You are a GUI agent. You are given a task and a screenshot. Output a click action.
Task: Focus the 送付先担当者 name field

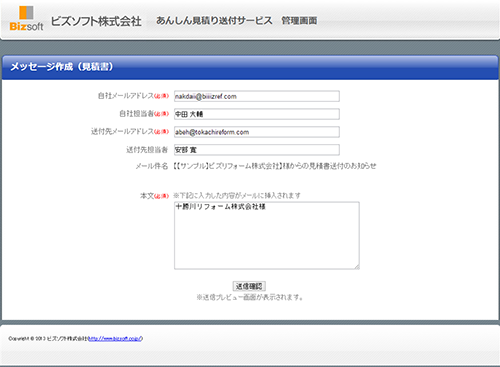point(257,150)
